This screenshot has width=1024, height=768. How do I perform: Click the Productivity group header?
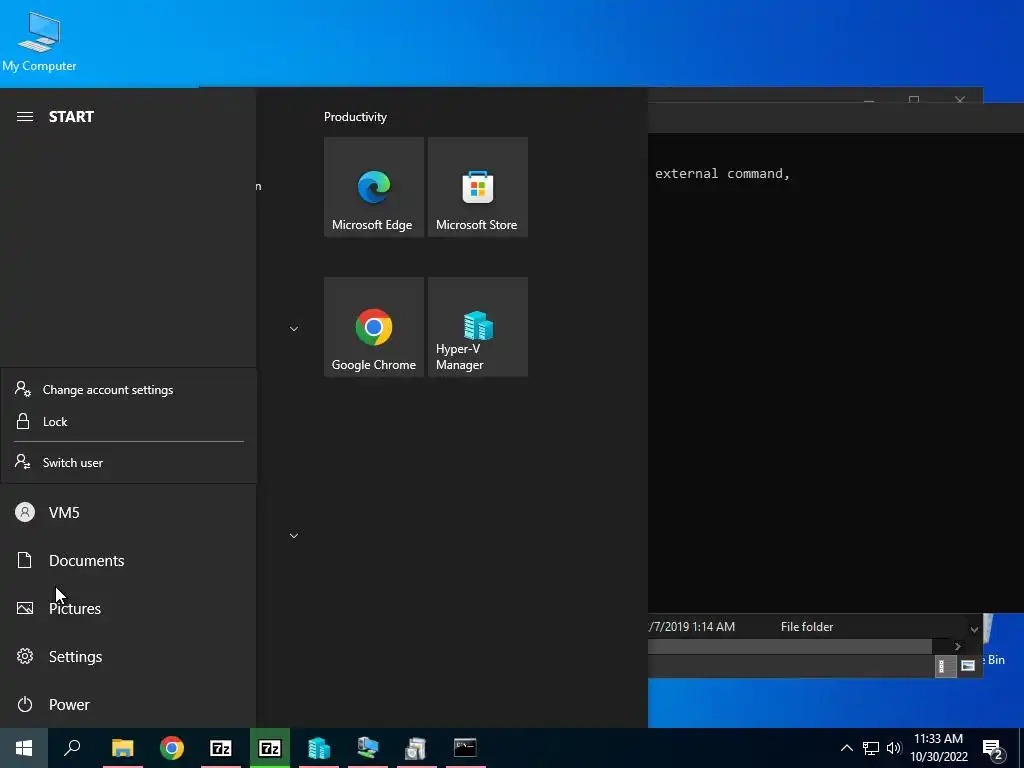pos(355,117)
